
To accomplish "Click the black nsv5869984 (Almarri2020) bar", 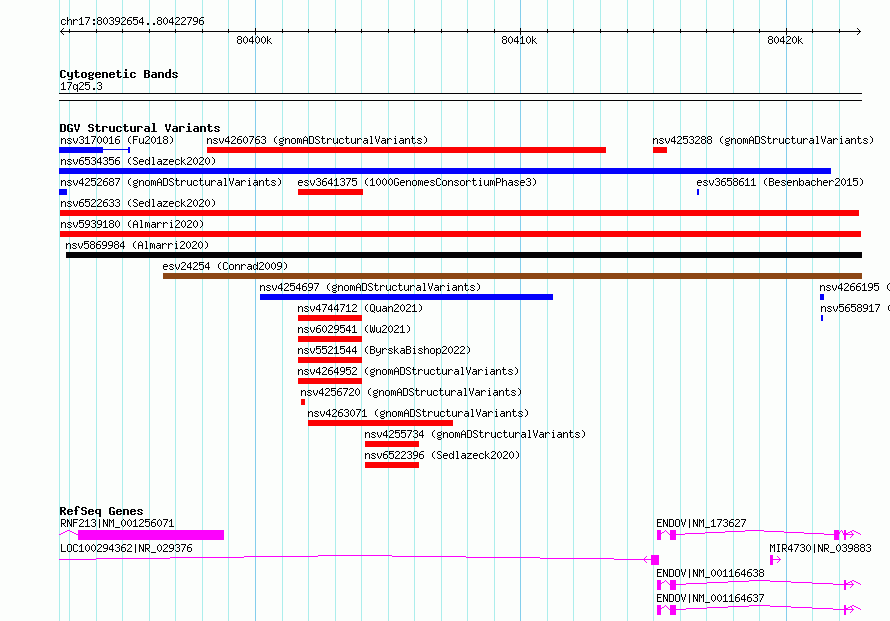I will pos(464,255).
